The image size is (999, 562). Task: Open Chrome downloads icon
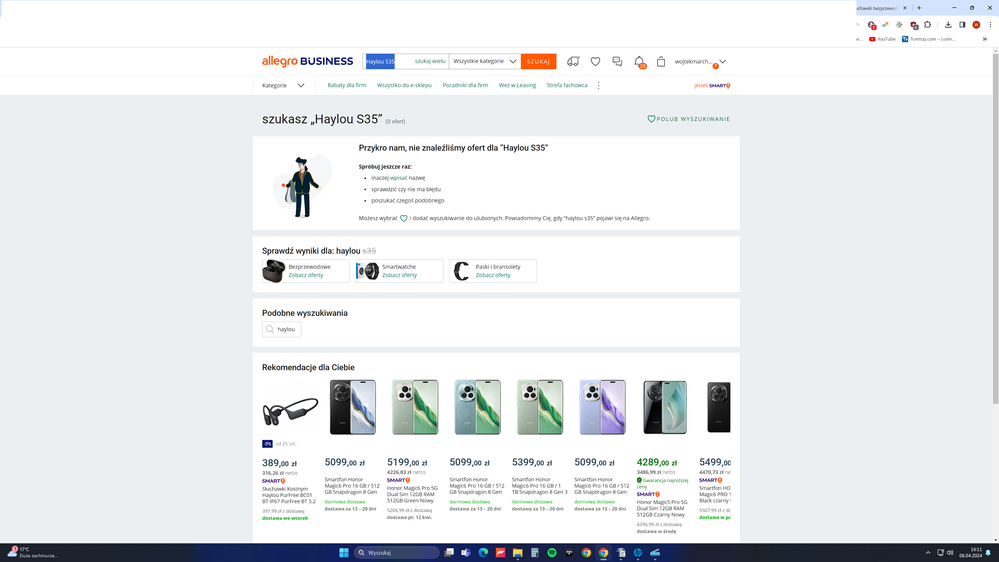[948, 25]
